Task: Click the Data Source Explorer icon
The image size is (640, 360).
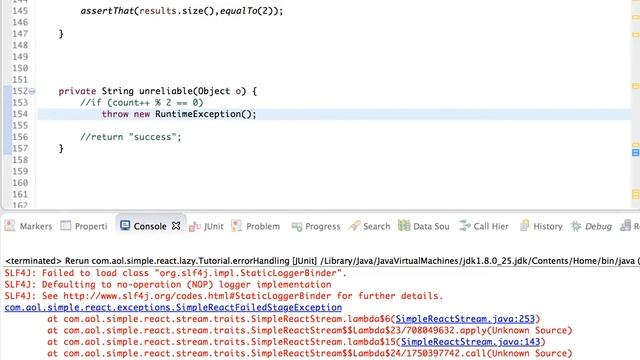Action: (x=404, y=225)
